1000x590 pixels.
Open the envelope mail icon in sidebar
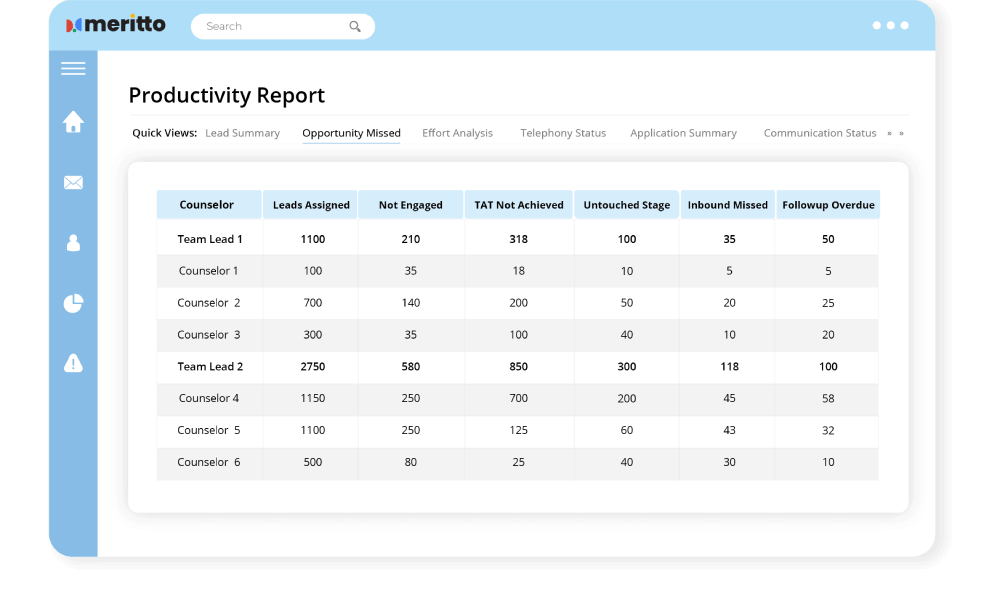point(73,183)
